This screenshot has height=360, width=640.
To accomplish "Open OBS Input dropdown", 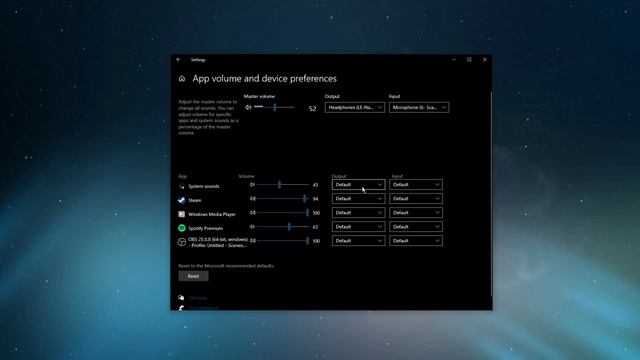I will coord(416,241).
